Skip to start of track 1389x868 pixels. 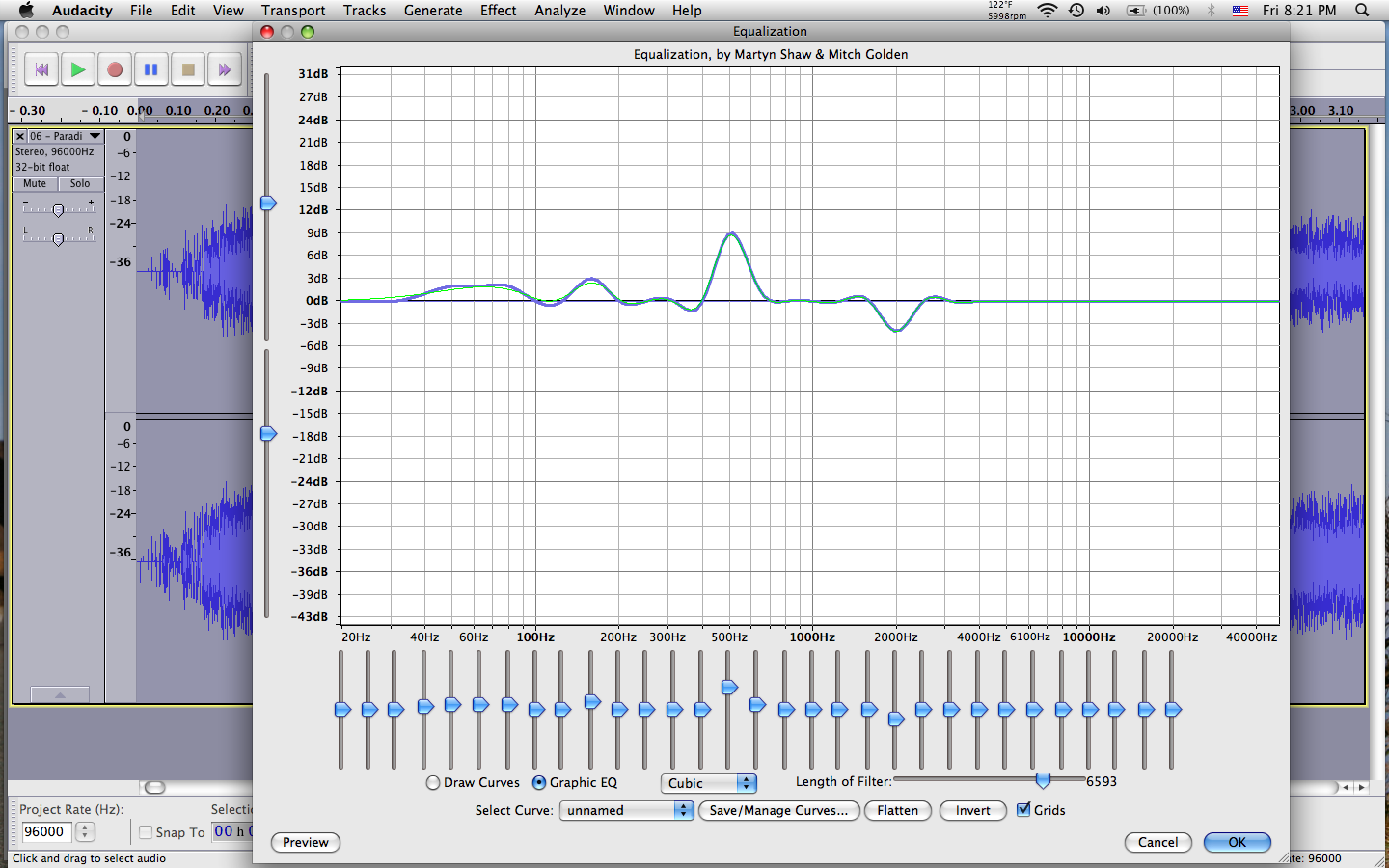(x=41, y=69)
